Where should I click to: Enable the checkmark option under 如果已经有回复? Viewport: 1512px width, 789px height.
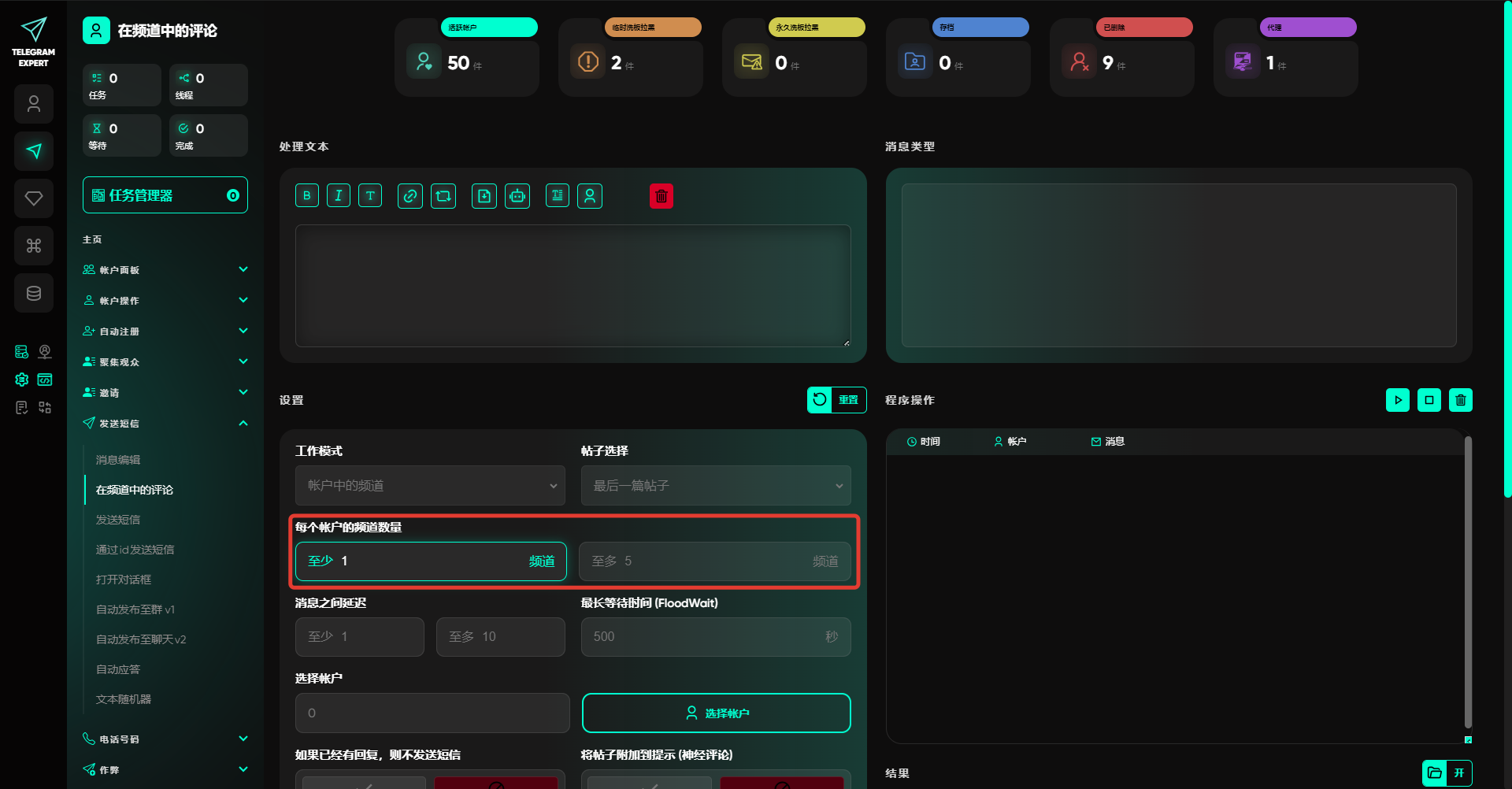[x=364, y=783]
